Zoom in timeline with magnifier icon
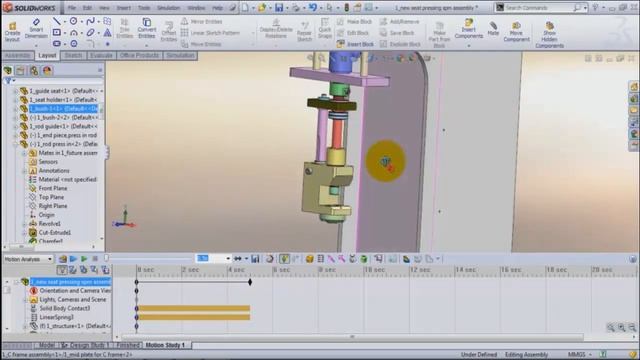 (x=621, y=327)
